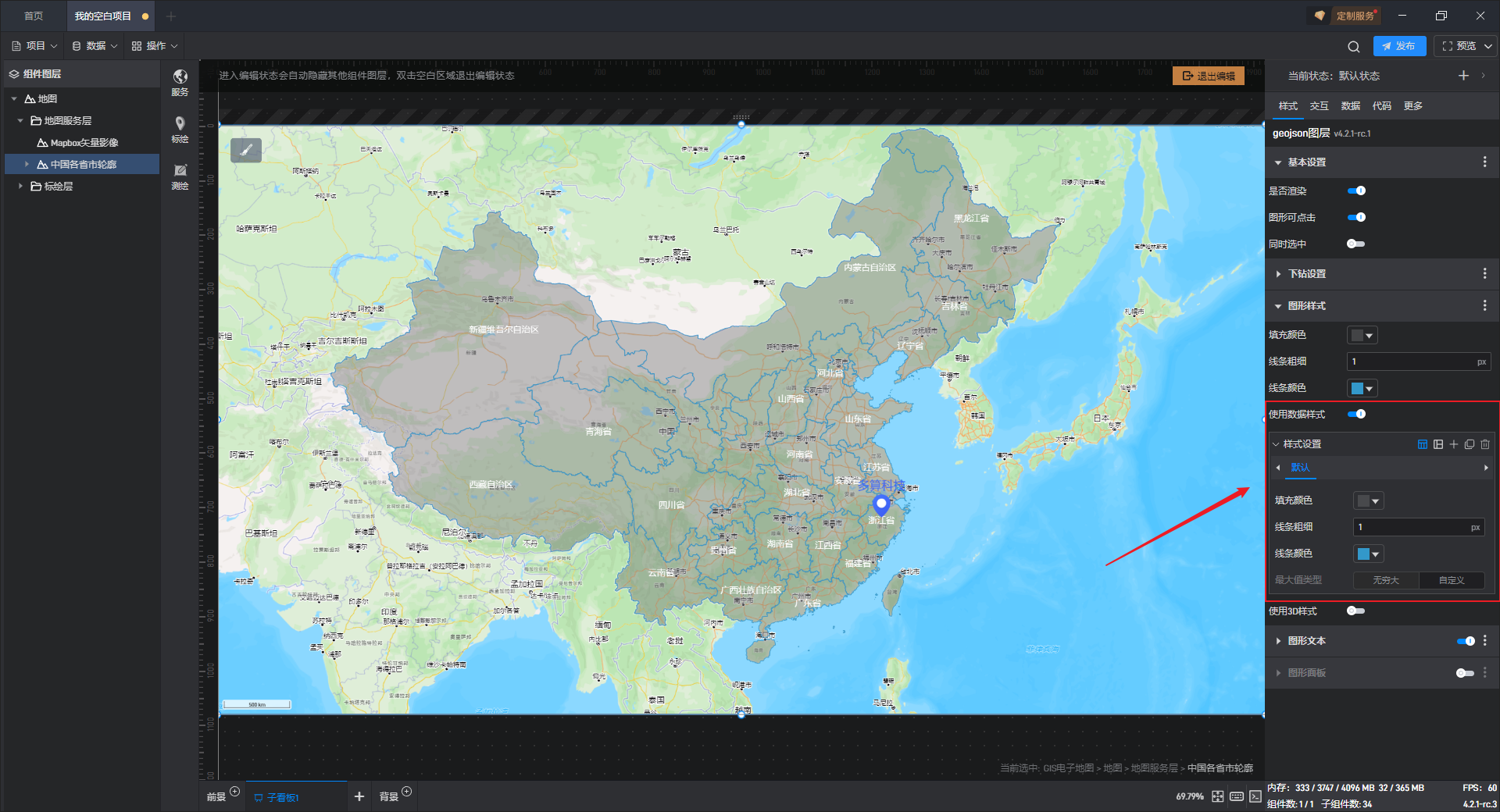Toggle the 图形面板 switch

[1466, 673]
